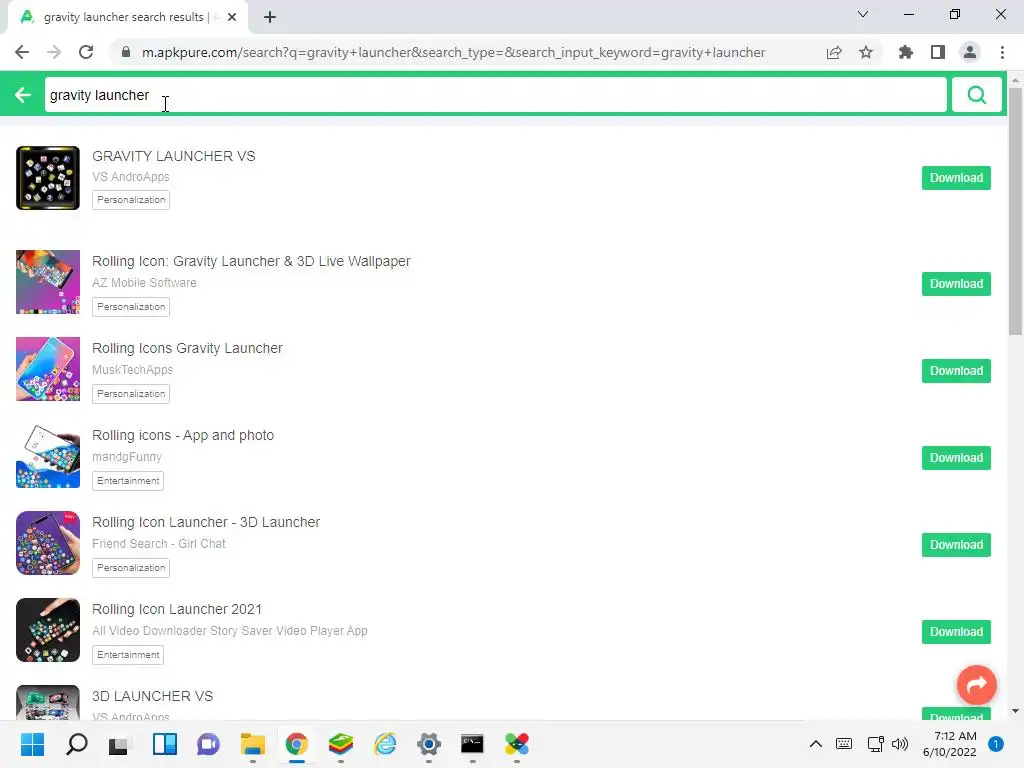Click the tab search chevron in title bar
Screen dimensions: 1024x768
[x=863, y=14]
